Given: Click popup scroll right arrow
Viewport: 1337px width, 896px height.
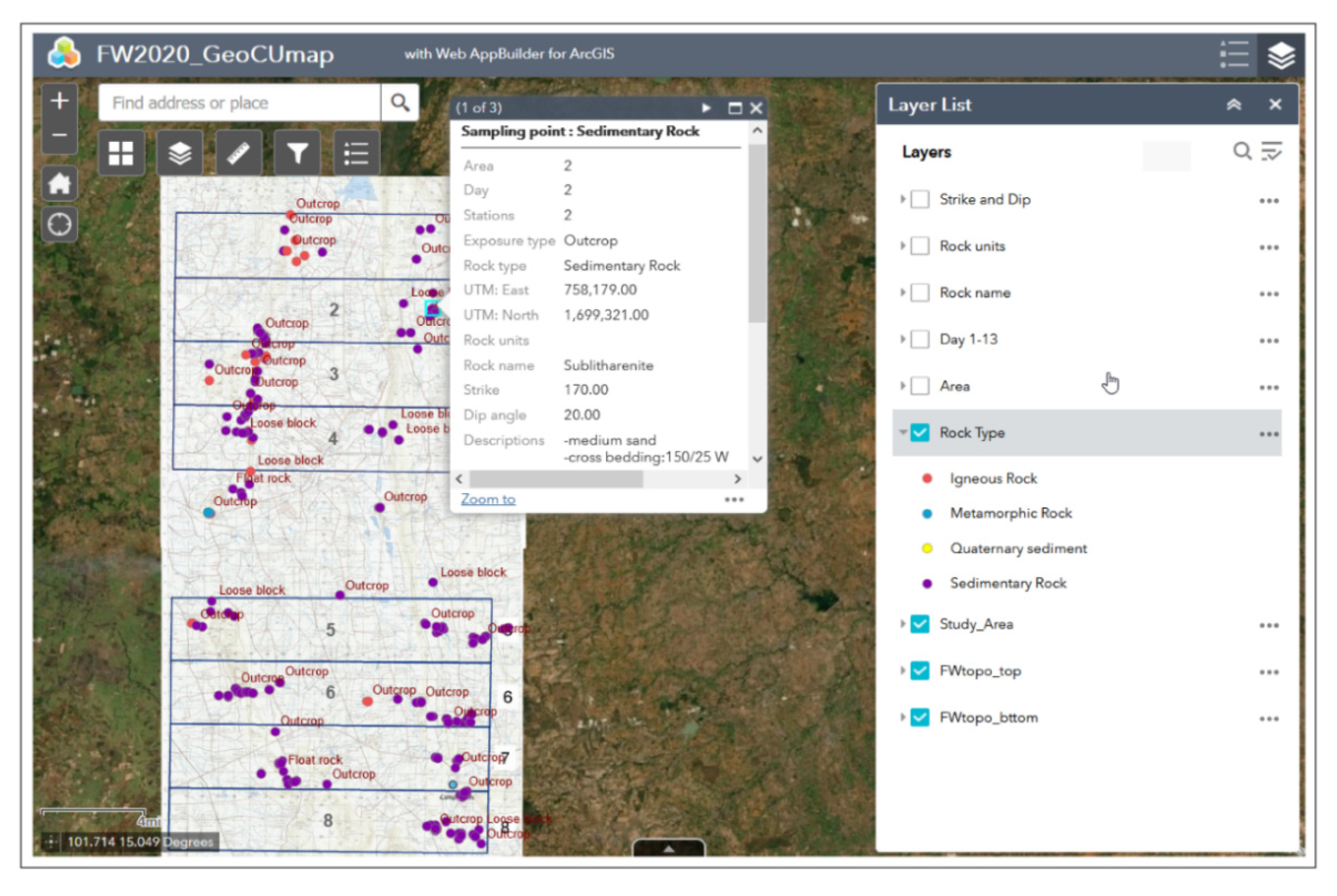Looking at the screenshot, I should 738,479.
